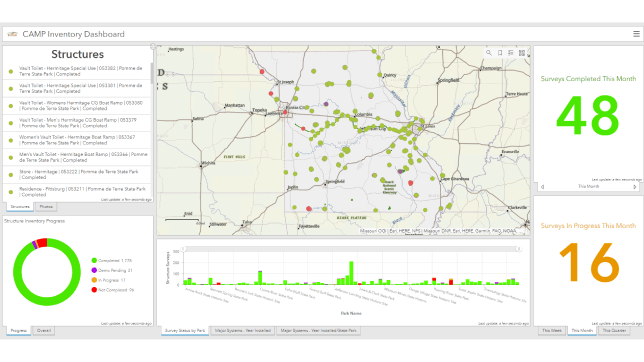The image size is (644, 362).
Task: Click the Not Completed red swatch
Action: tap(94, 290)
